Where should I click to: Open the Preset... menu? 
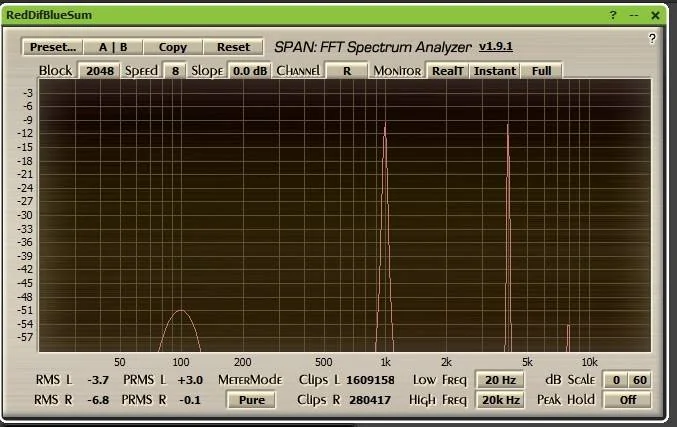(x=53, y=47)
